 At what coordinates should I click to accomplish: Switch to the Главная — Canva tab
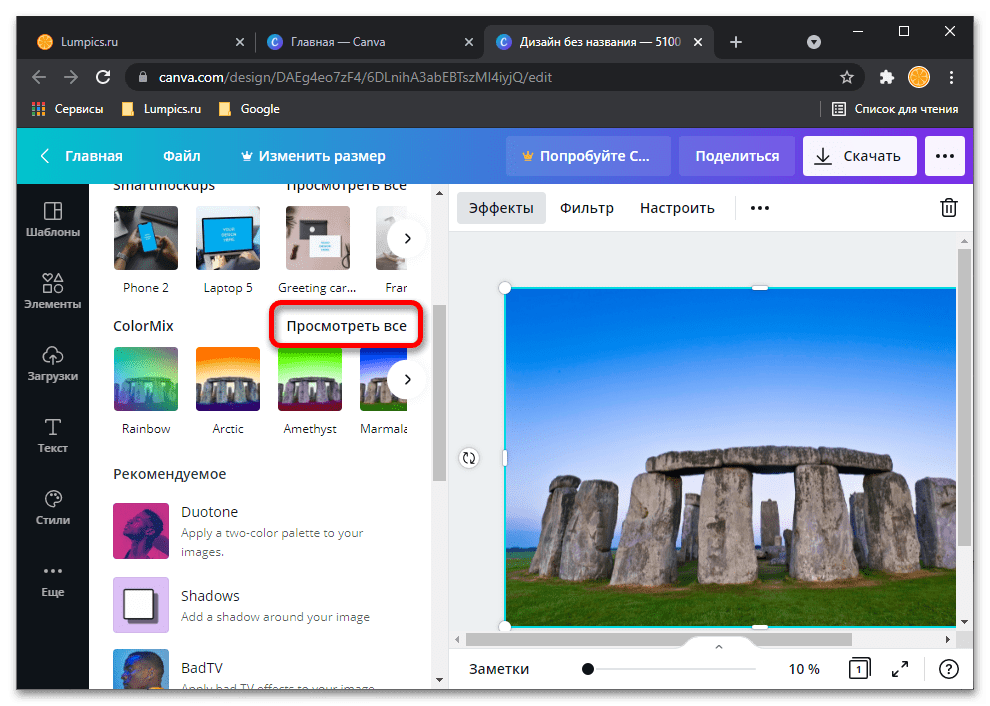[369, 42]
